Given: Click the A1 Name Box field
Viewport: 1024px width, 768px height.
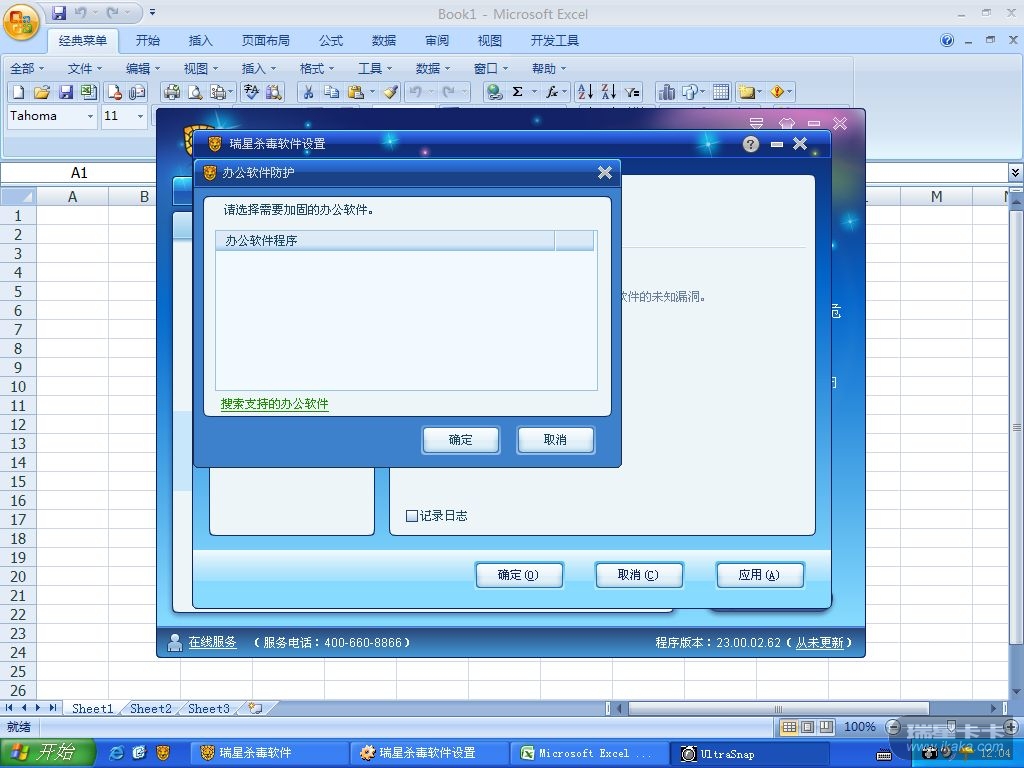Looking at the screenshot, I should coord(78,172).
